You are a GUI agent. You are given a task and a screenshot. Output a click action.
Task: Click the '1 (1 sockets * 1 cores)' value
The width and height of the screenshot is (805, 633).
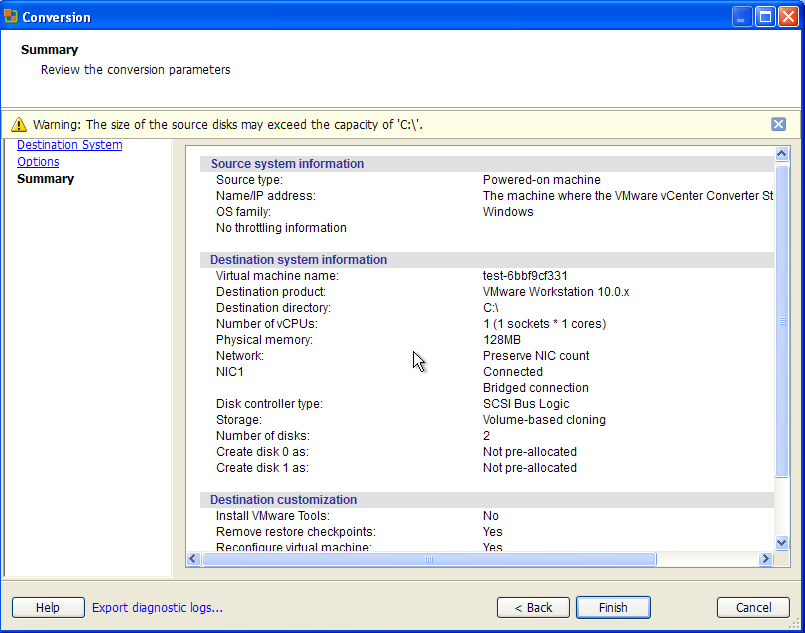tap(545, 324)
